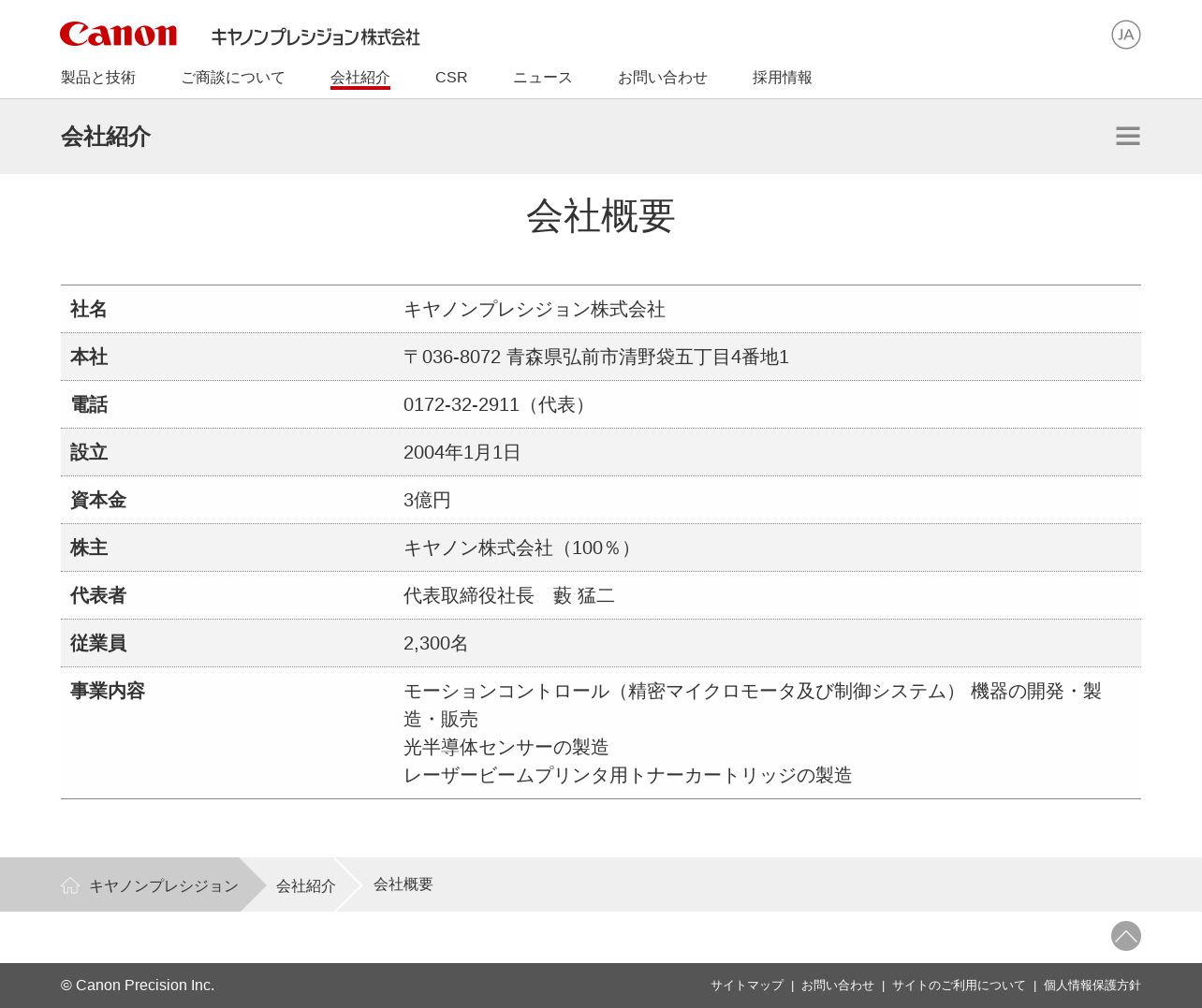Open the サイトマップ footer link

747,986
